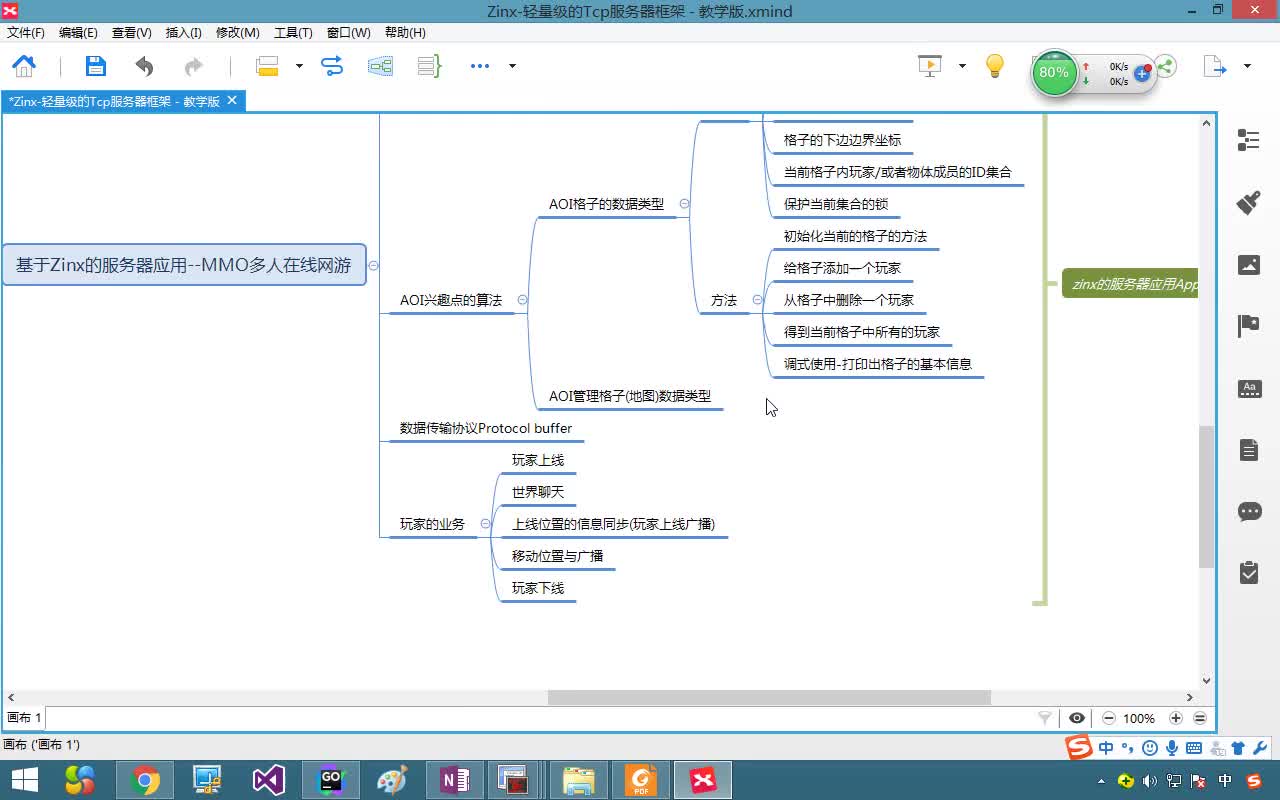
Task: Click the 100% zoom value
Action: pyautogui.click(x=1139, y=718)
